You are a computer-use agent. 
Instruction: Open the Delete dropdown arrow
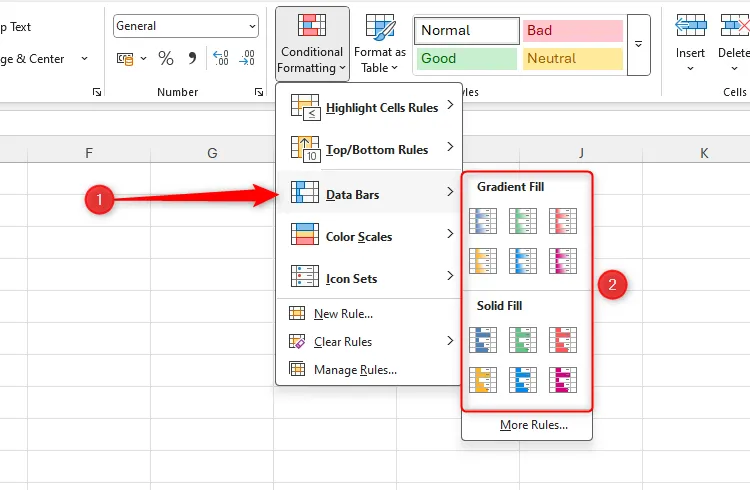[x=734, y=69]
